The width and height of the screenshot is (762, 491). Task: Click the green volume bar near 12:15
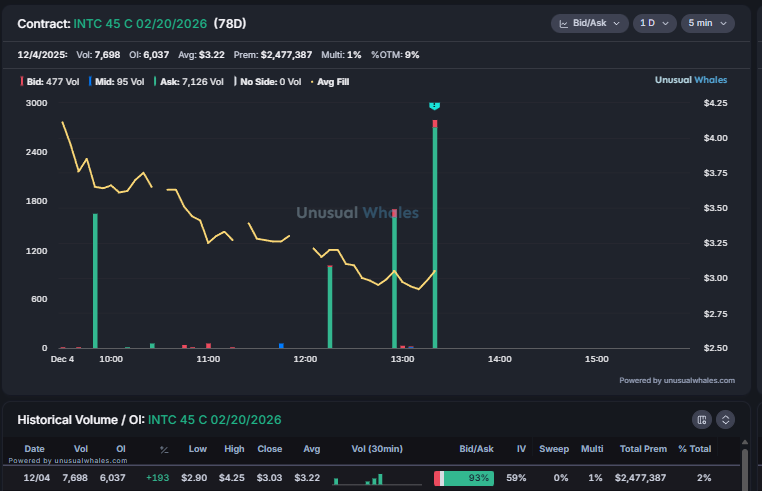coord(330,307)
